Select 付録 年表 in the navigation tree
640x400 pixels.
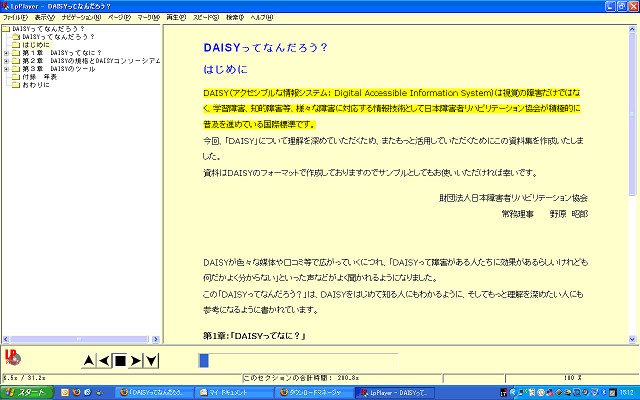point(39,76)
